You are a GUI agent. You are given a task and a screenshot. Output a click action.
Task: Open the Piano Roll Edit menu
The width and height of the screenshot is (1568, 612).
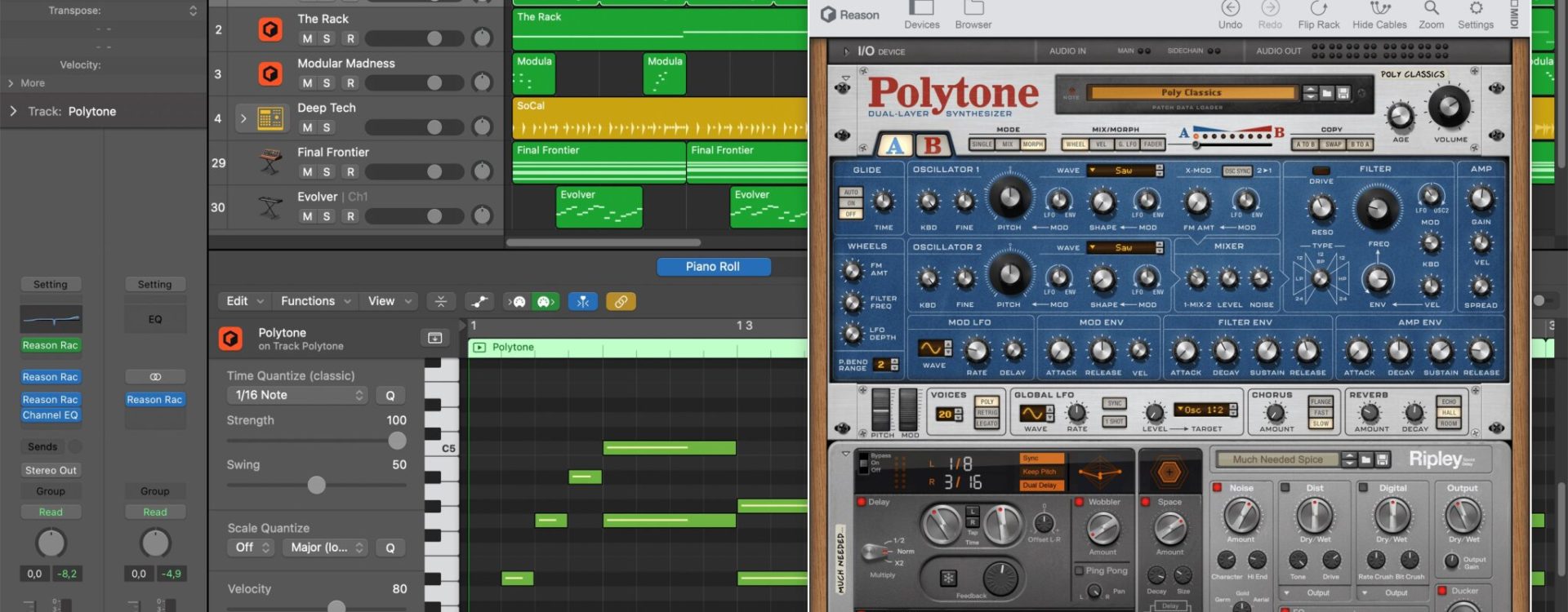pyautogui.click(x=245, y=301)
